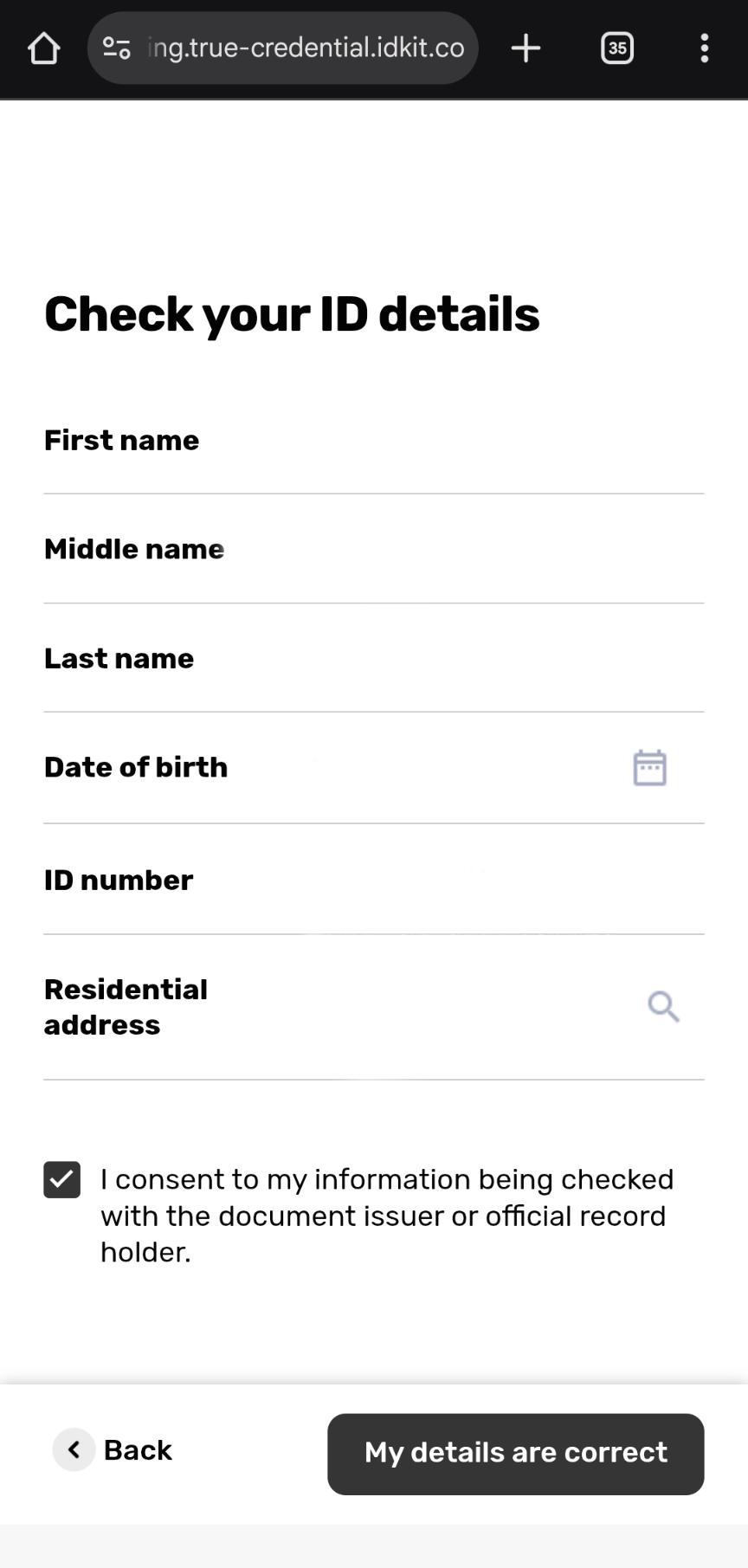Tap the back chevron icon
This screenshot has height=1568, width=748.
click(74, 1449)
